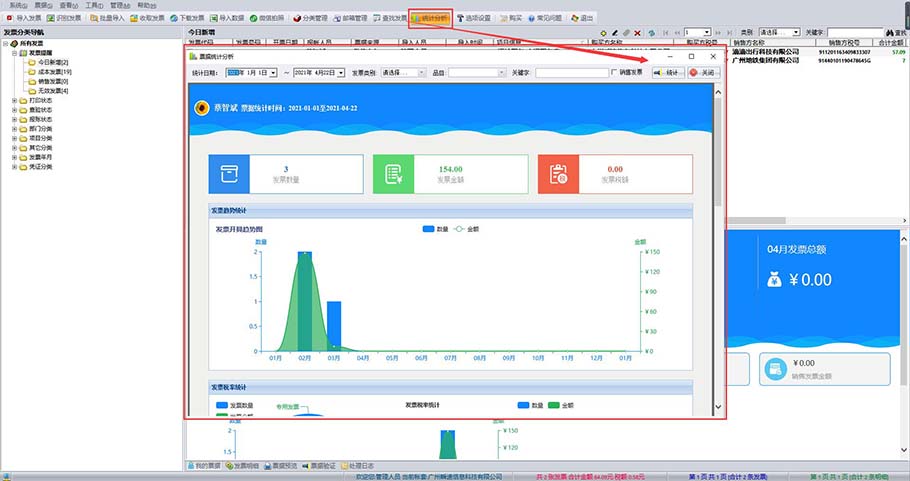The height and width of the screenshot is (481, 910).
Task: Collapse the 所有发票 tree root
Action: 5,44
